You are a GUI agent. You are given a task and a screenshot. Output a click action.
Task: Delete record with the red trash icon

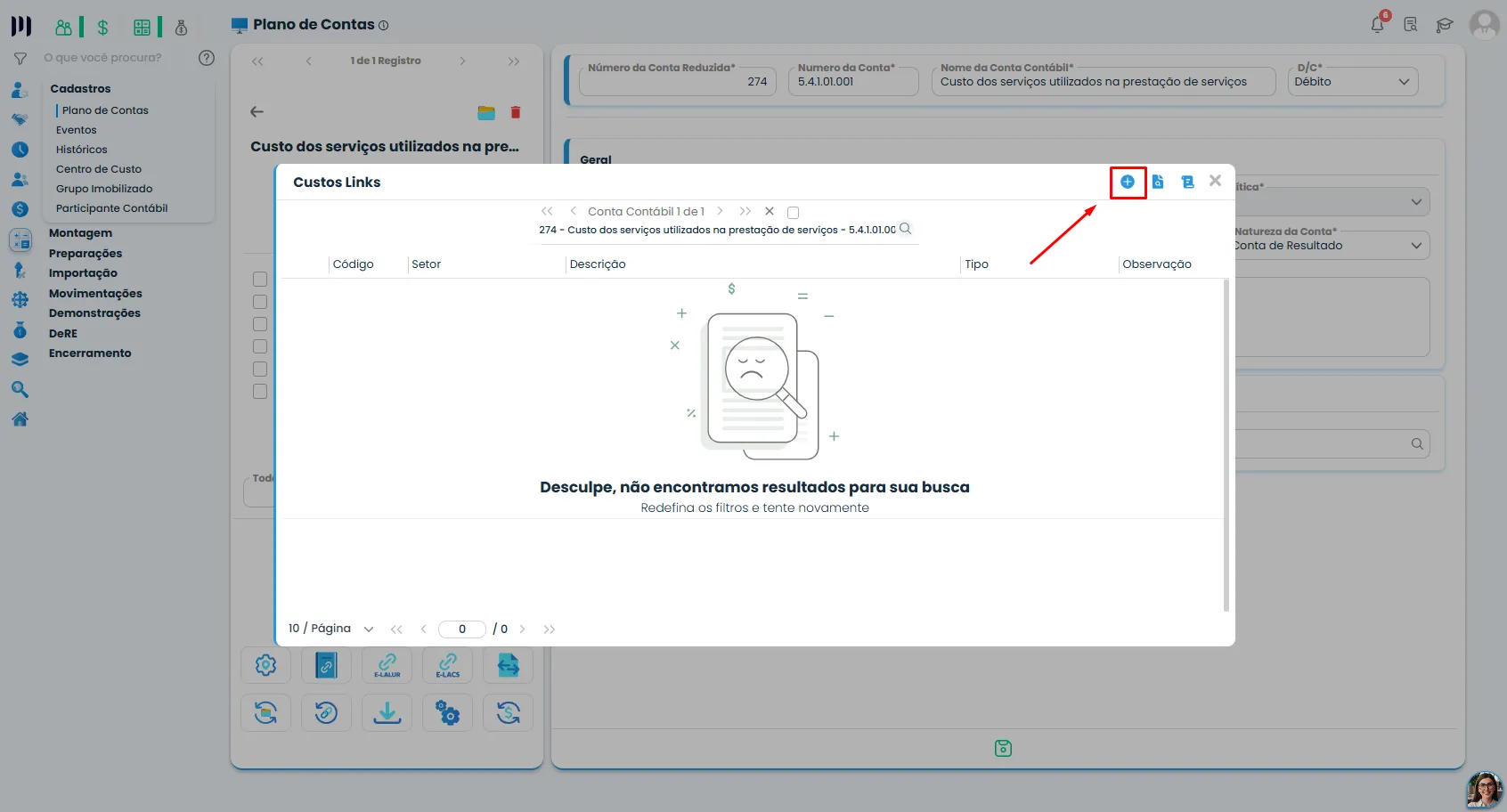pos(515,112)
